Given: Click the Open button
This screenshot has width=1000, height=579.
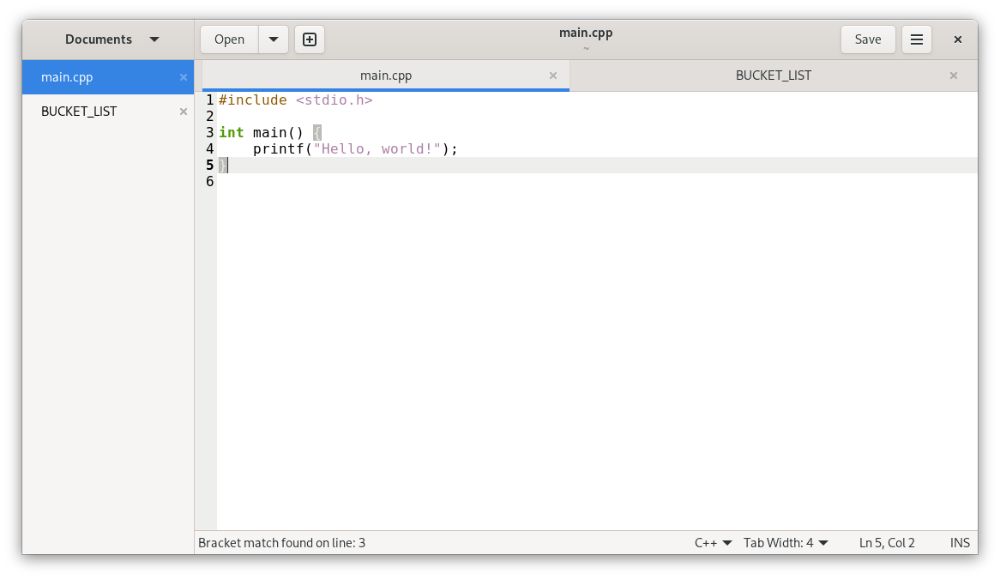Looking at the screenshot, I should (229, 40).
